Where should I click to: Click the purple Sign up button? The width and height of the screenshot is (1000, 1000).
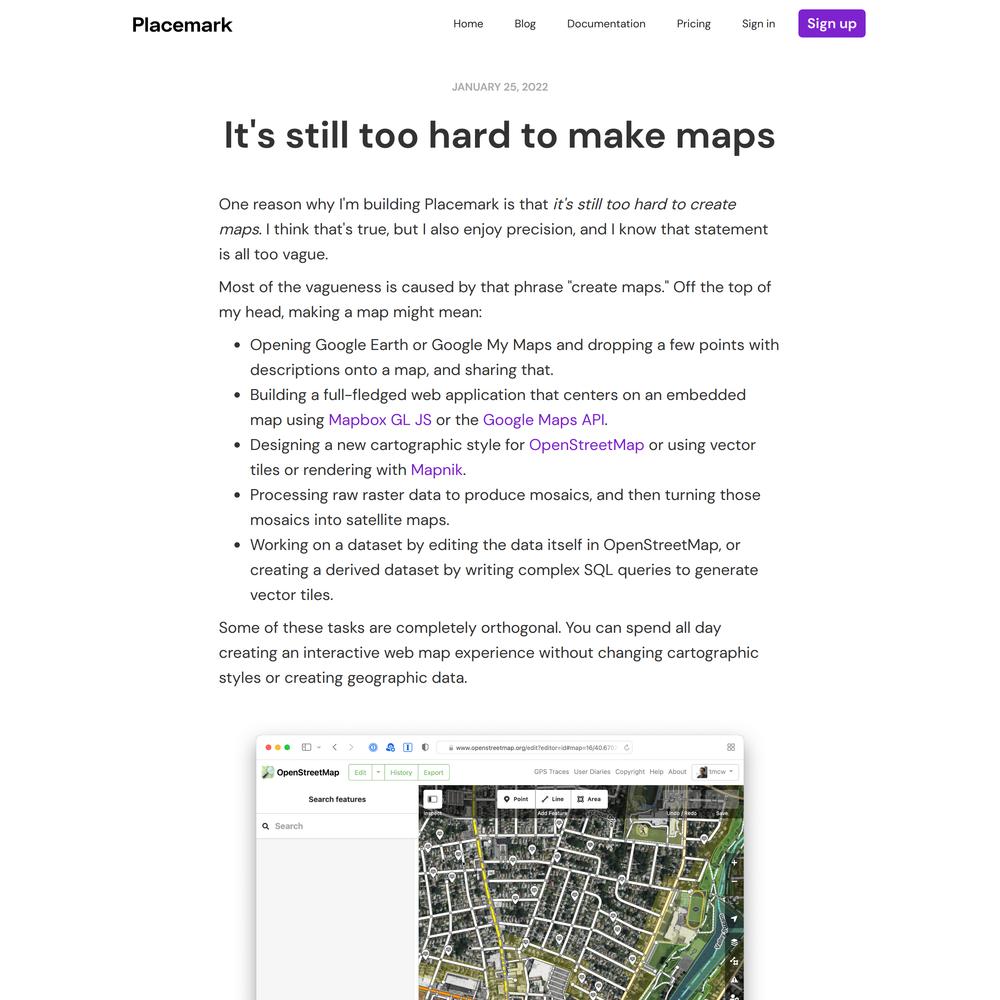pyautogui.click(x=832, y=24)
